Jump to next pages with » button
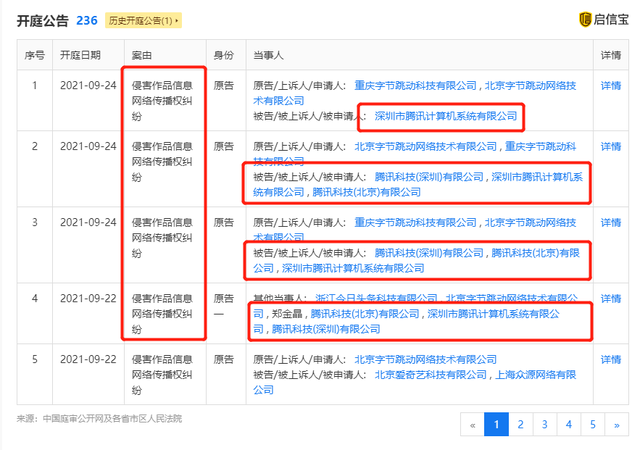Viewport: 640px width, 450px height. click(x=617, y=425)
